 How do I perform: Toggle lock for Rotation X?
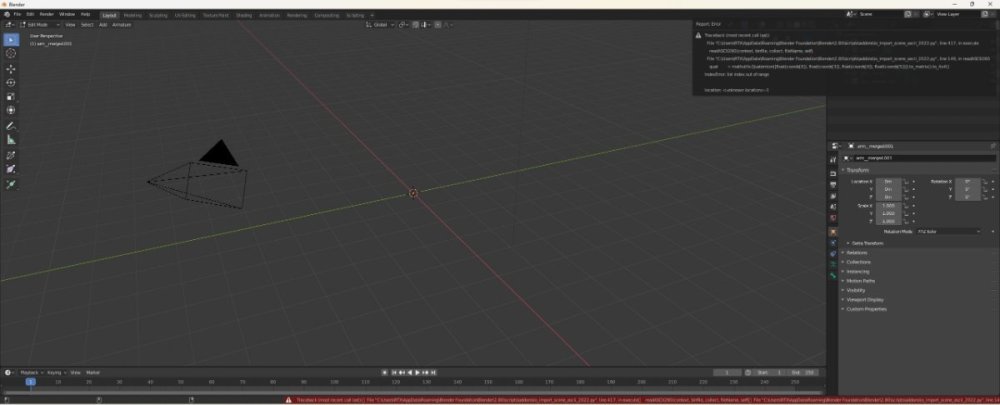pyautogui.click(x=985, y=182)
